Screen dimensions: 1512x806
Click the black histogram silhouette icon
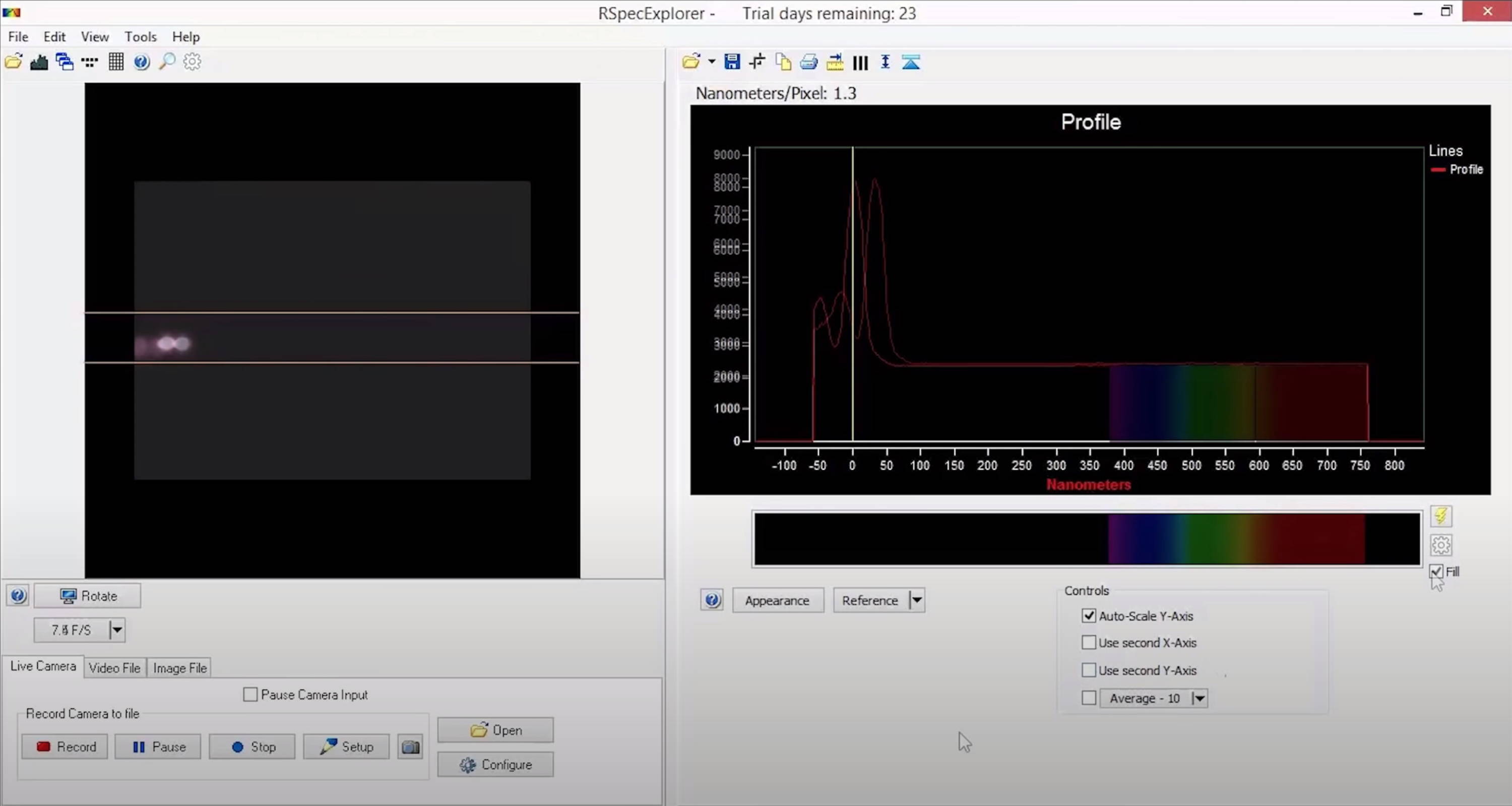tap(39, 61)
